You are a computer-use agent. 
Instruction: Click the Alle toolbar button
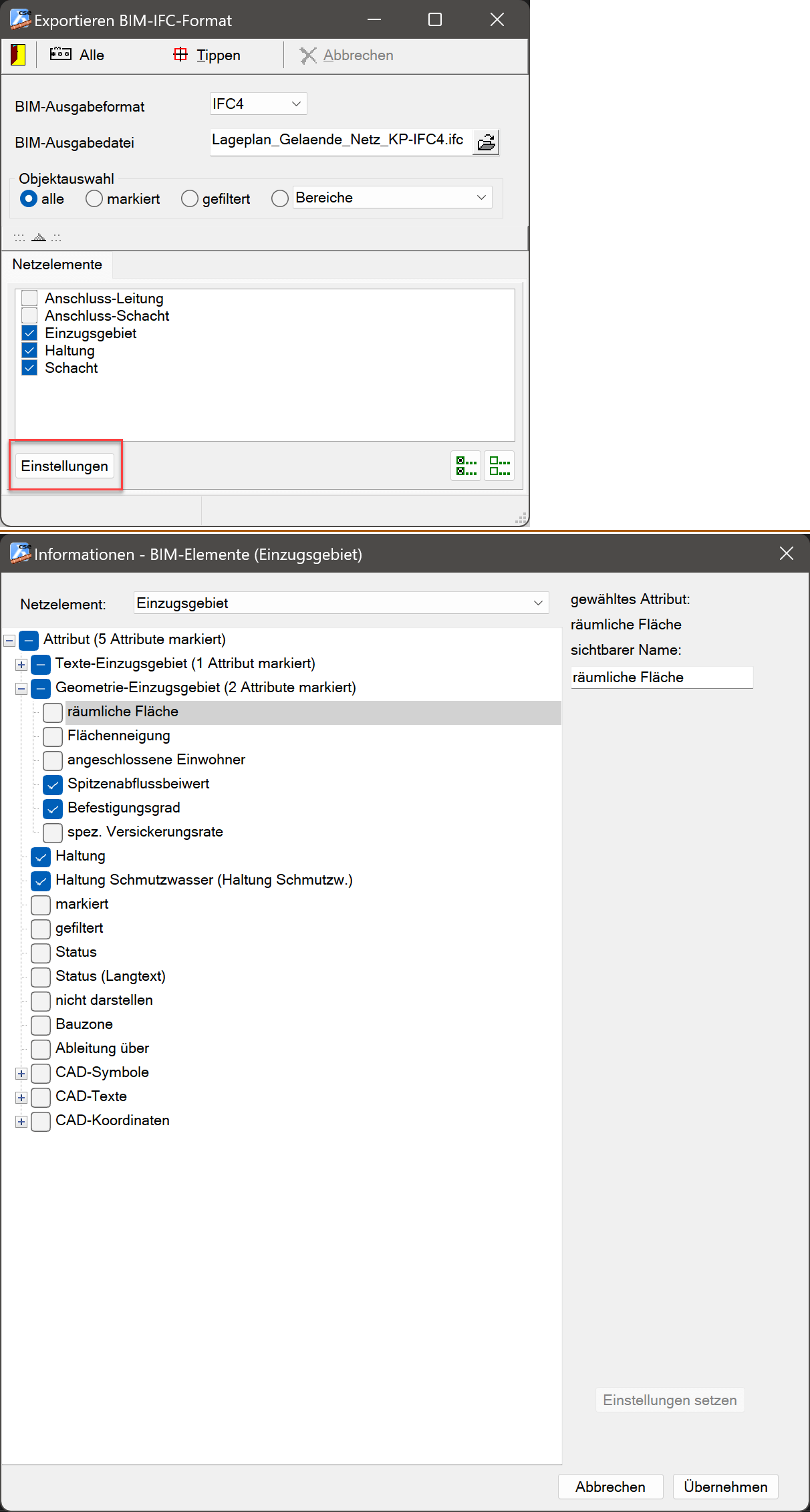click(x=78, y=55)
